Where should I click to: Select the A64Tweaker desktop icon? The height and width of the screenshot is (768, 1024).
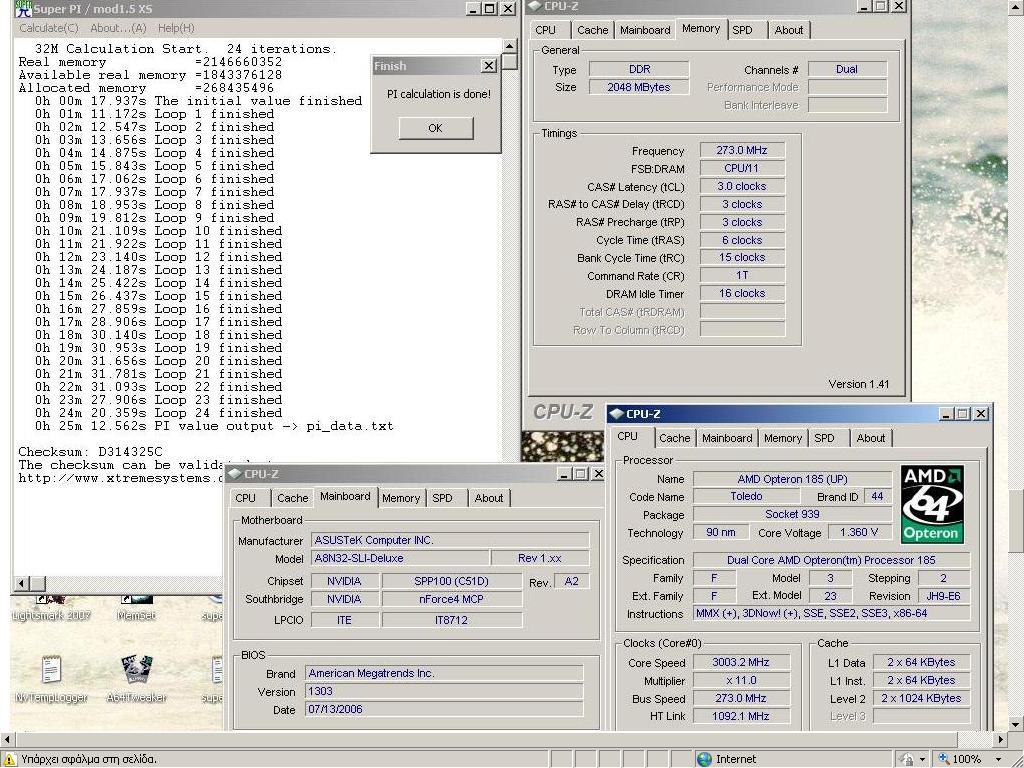[136, 679]
